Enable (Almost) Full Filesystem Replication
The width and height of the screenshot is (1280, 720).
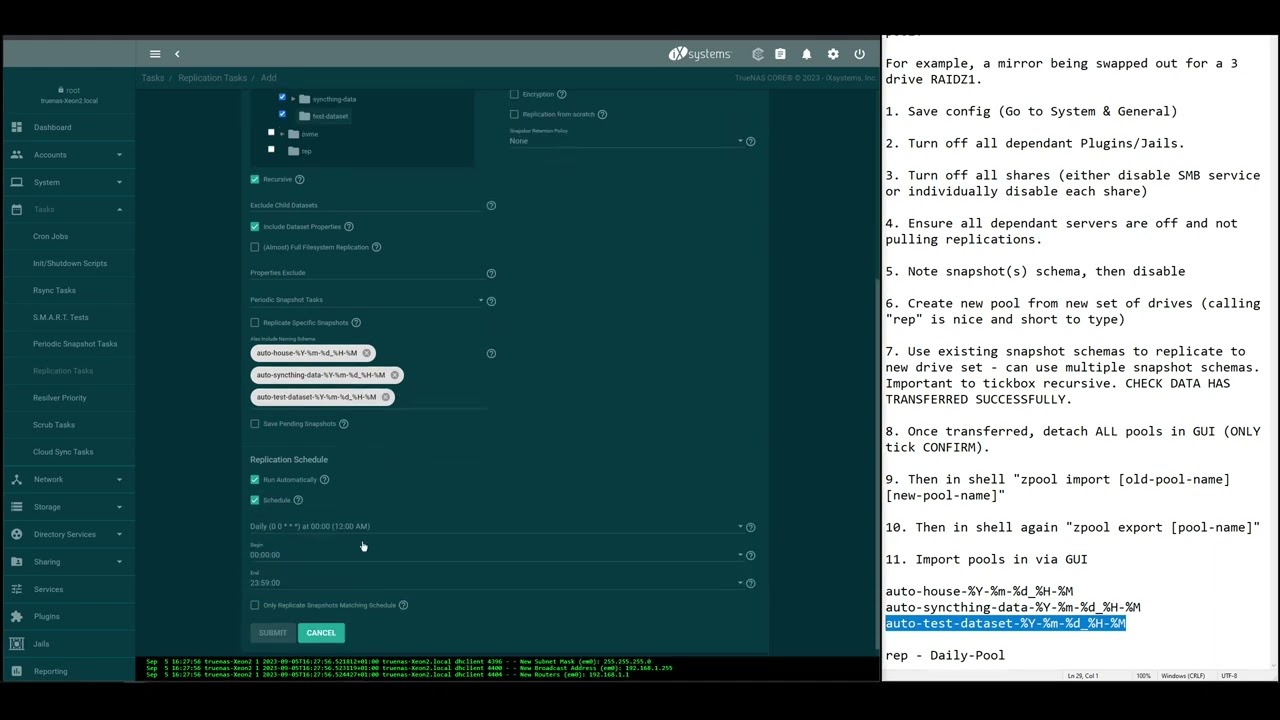[x=255, y=247]
